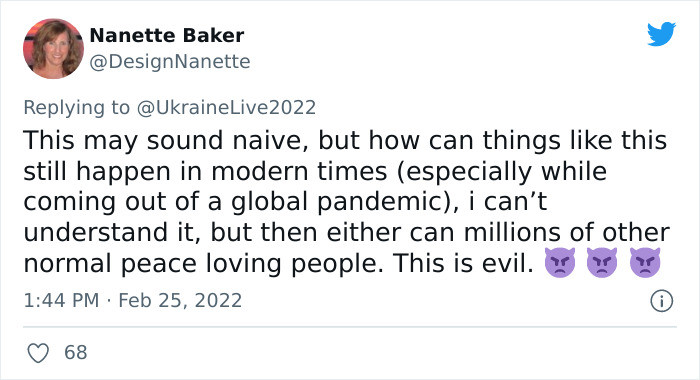
Task: Click the 'Replying to' label
Action: point(76,108)
